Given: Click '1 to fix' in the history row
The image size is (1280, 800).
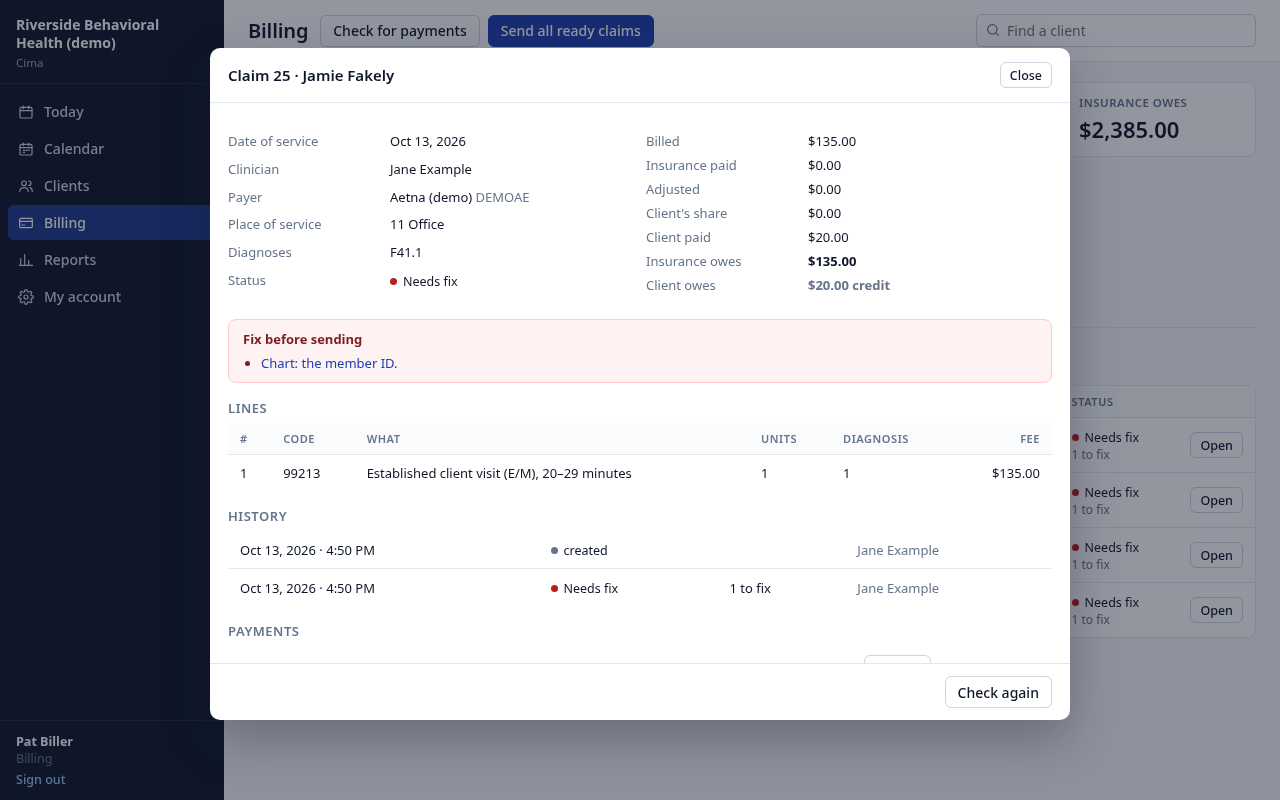Looking at the screenshot, I should tap(750, 589).
